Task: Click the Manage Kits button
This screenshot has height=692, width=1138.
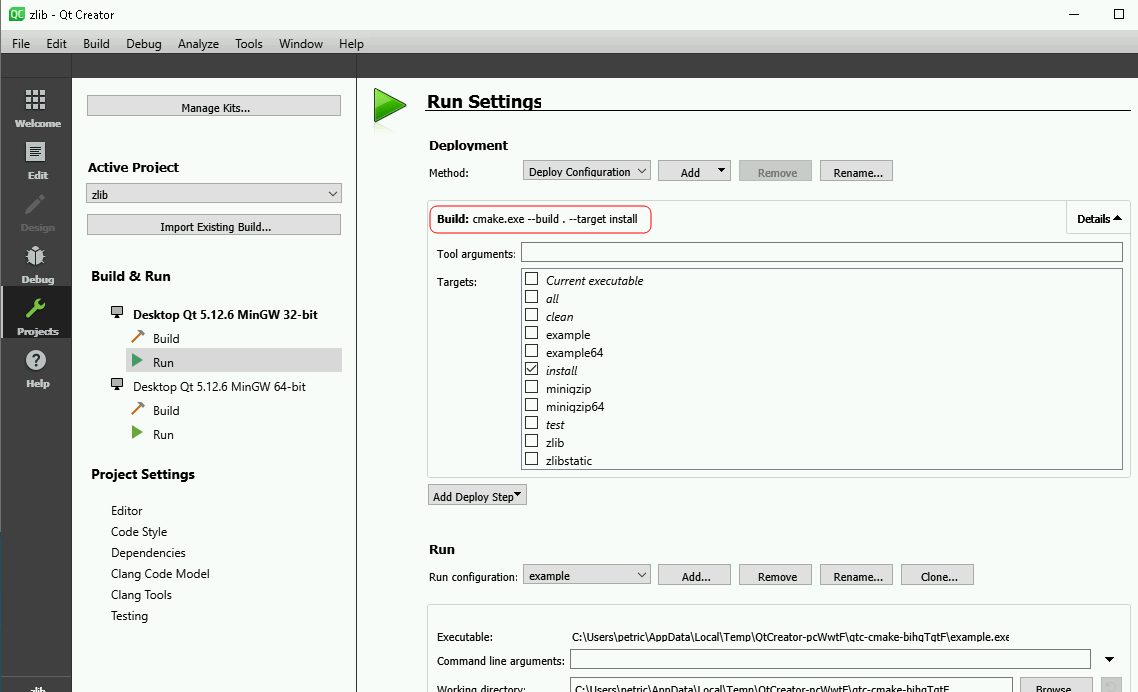Action: (x=213, y=106)
